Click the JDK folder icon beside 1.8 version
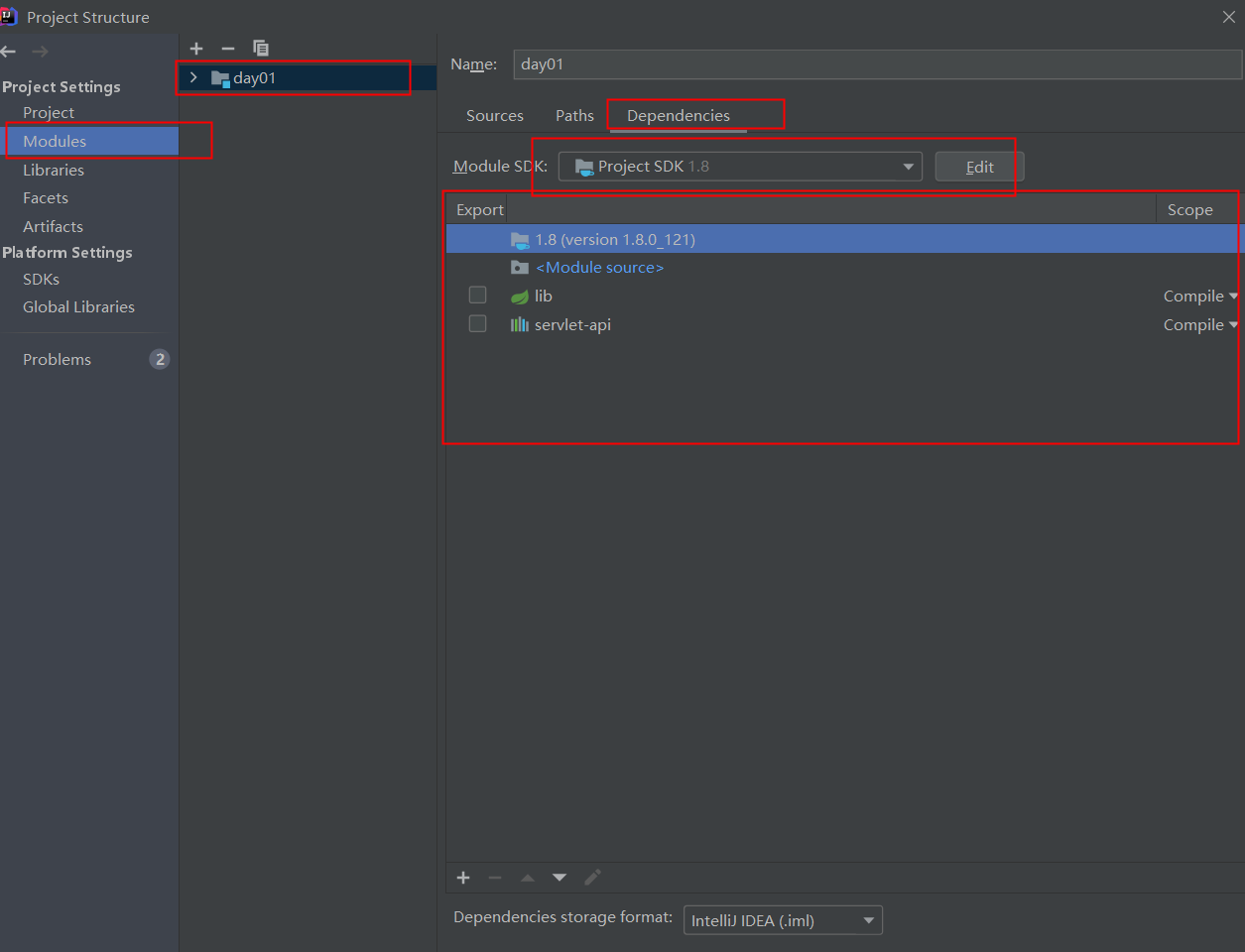Image resolution: width=1245 pixels, height=952 pixels. pos(520,240)
